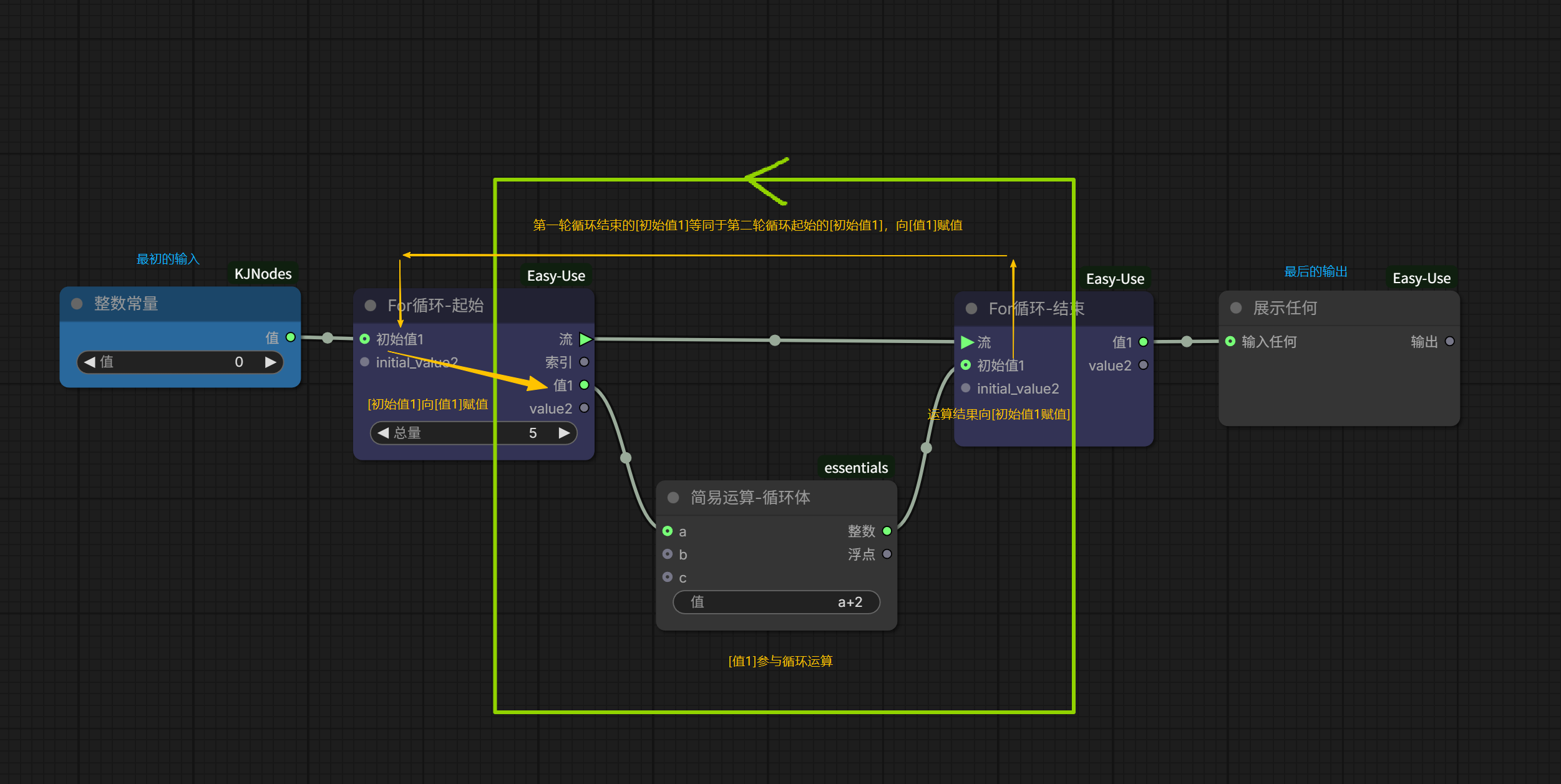Click the 总量 slider field showing 5
This screenshot has height=784, width=1561.
tap(474, 433)
